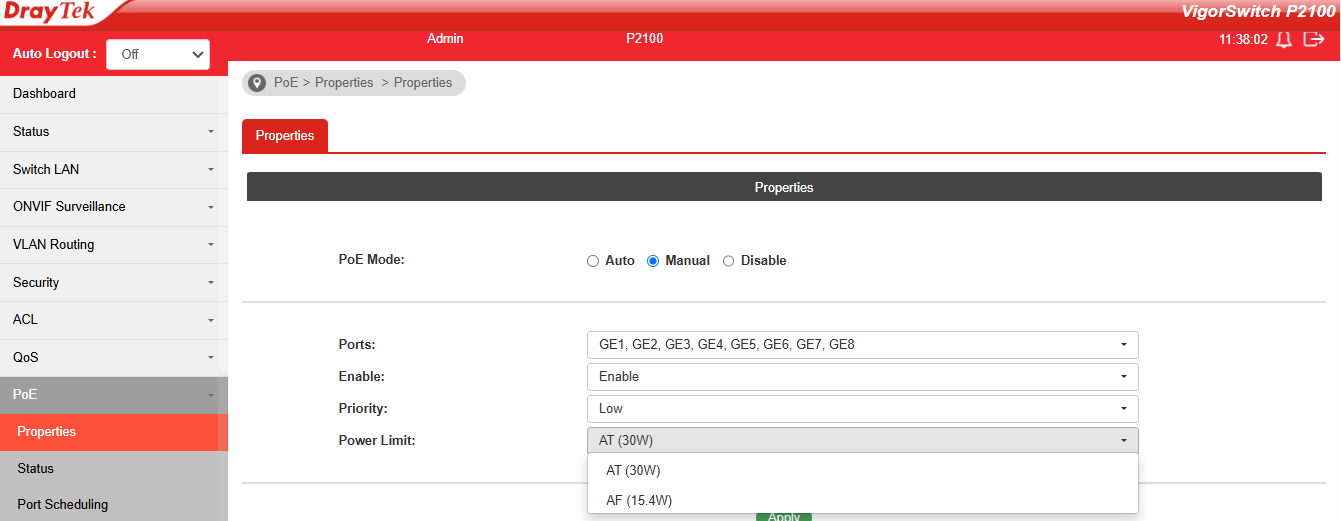Choose AT (30W) power limit option
1341x521 pixels.
point(633,471)
